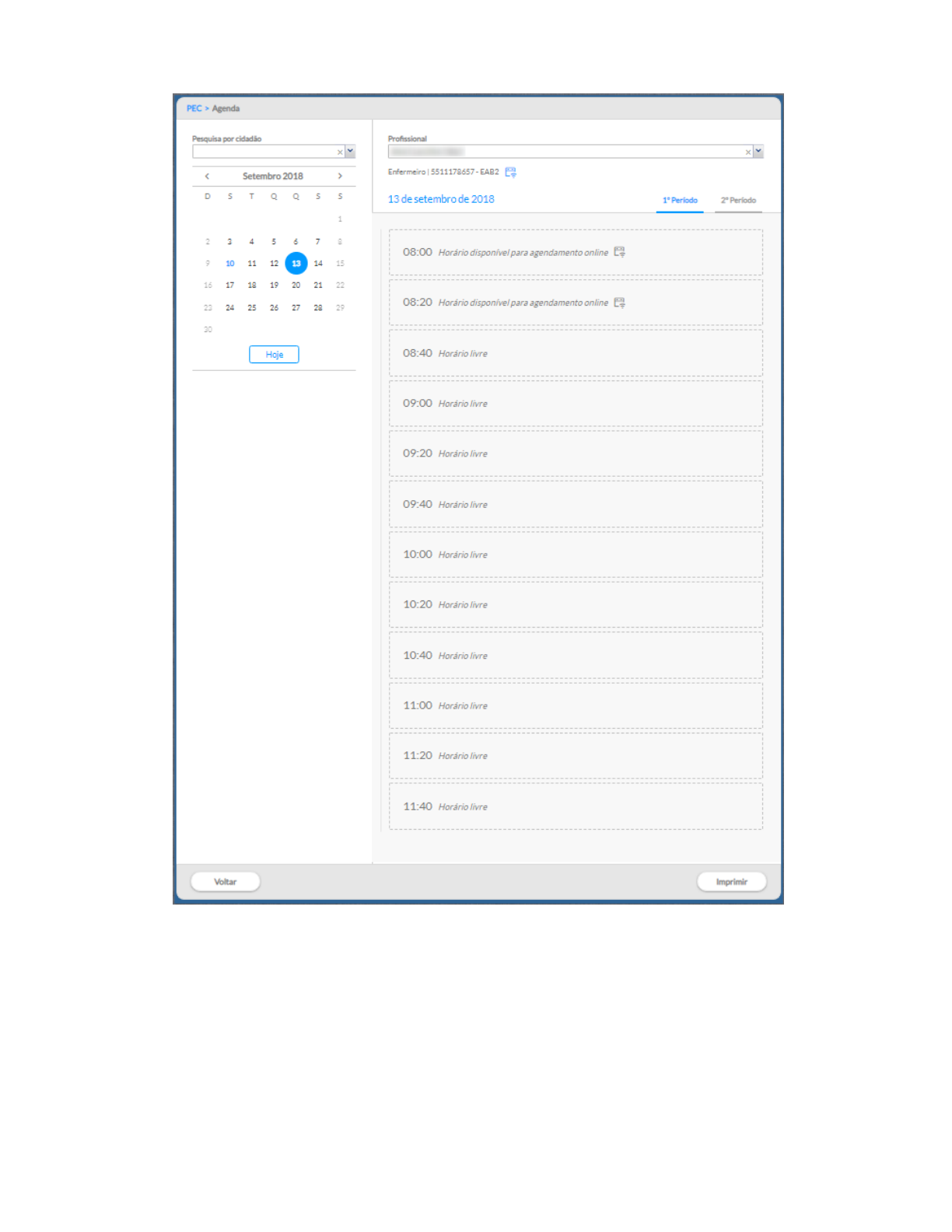Select the 10:00 Horário livre slot
The width and height of the screenshot is (952, 1232).
(x=576, y=555)
